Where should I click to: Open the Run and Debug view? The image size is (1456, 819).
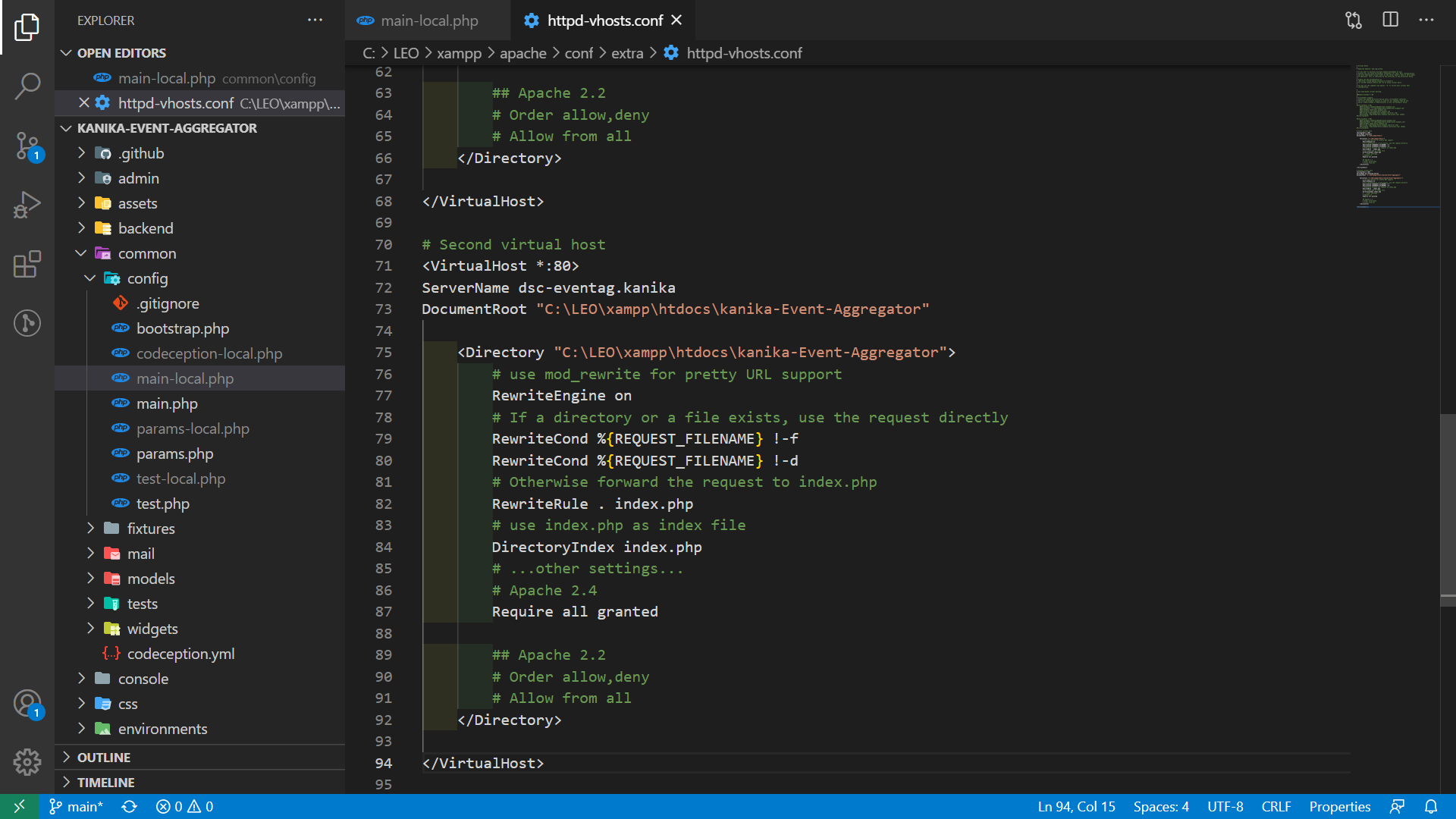pos(27,205)
